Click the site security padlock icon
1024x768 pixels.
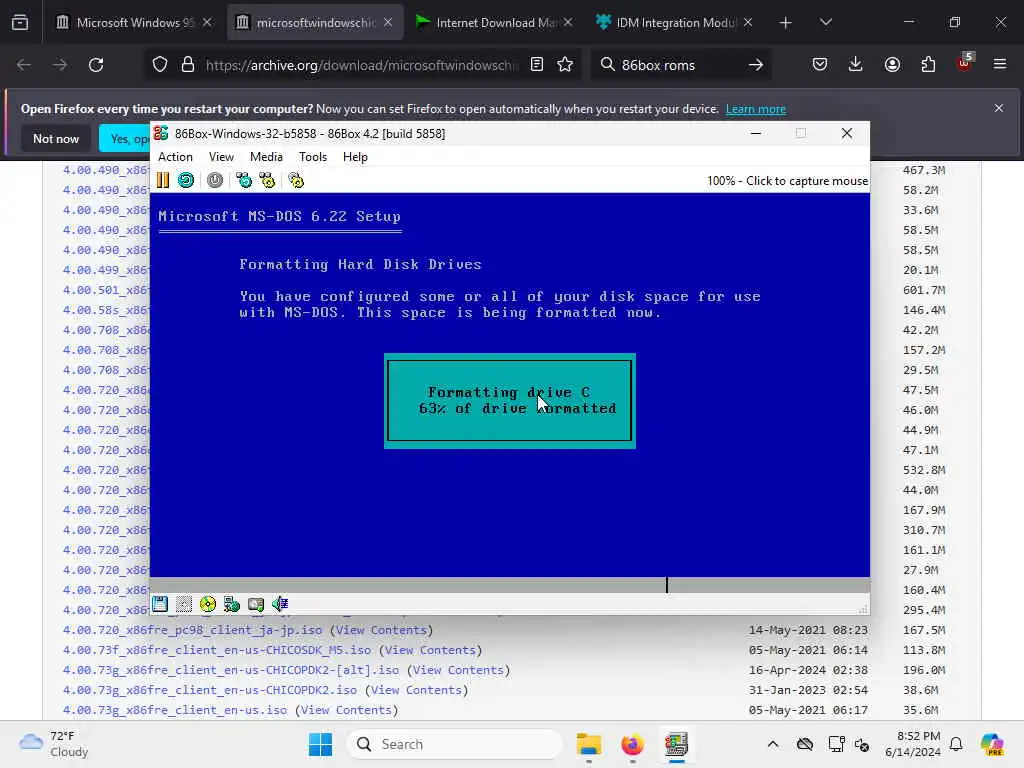click(x=188, y=65)
